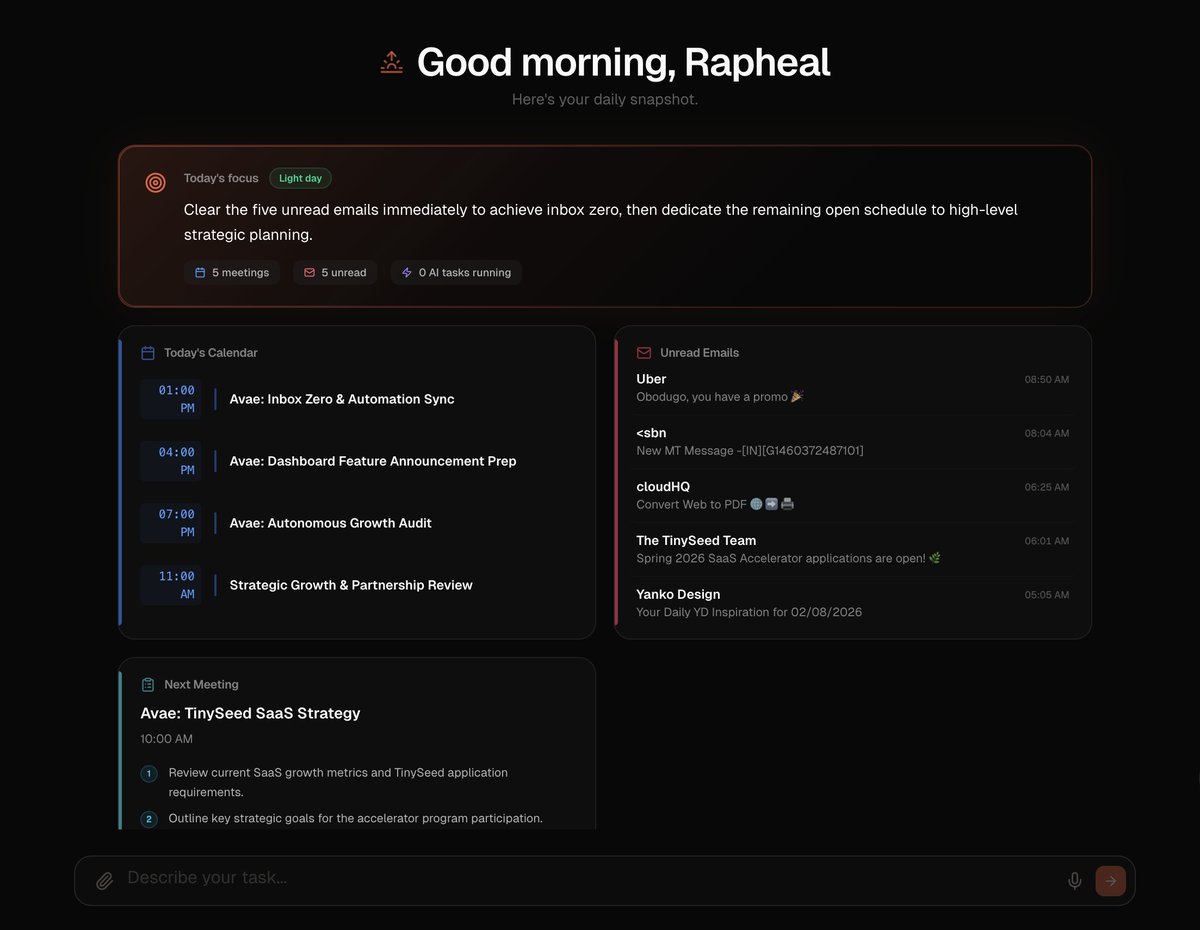Click the 06:01 AM email timestamp
Image resolution: width=1200 pixels, height=930 pixels.
(1047, 541)
